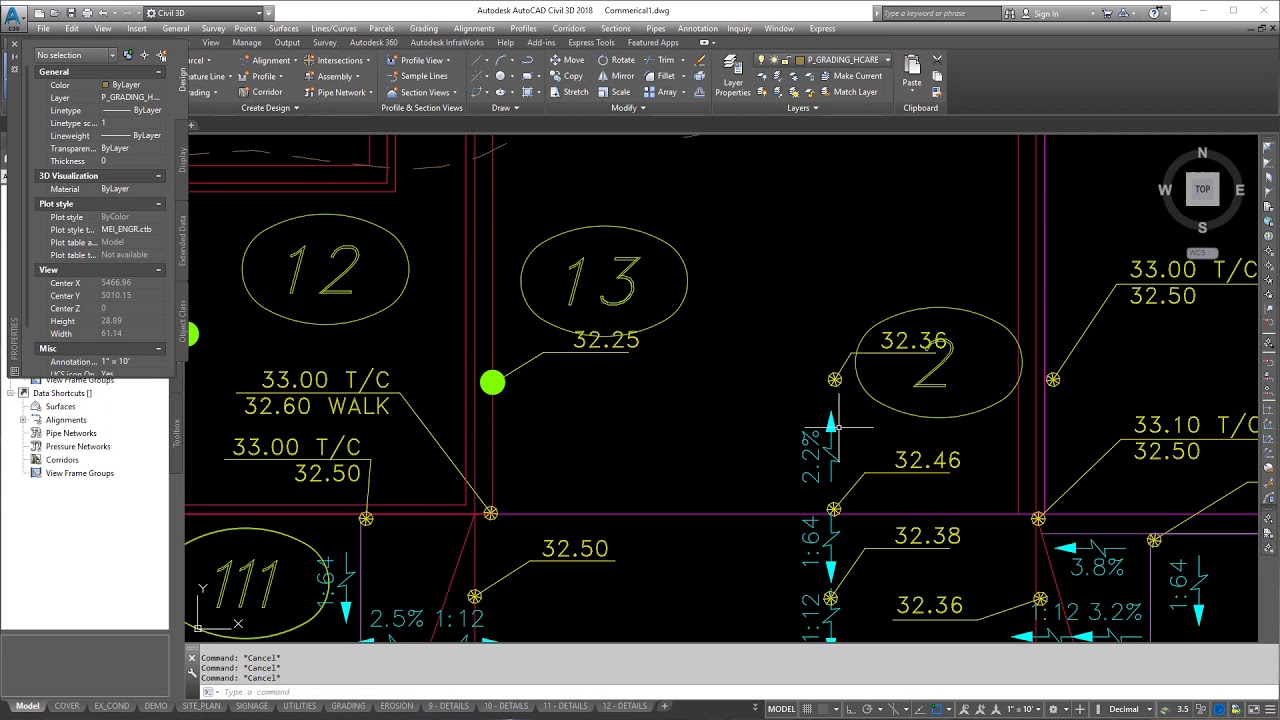Toggle layer on/off lightbulb icon
The height and width of the screenshot is (720, 1280).
[x=761, y=60]
